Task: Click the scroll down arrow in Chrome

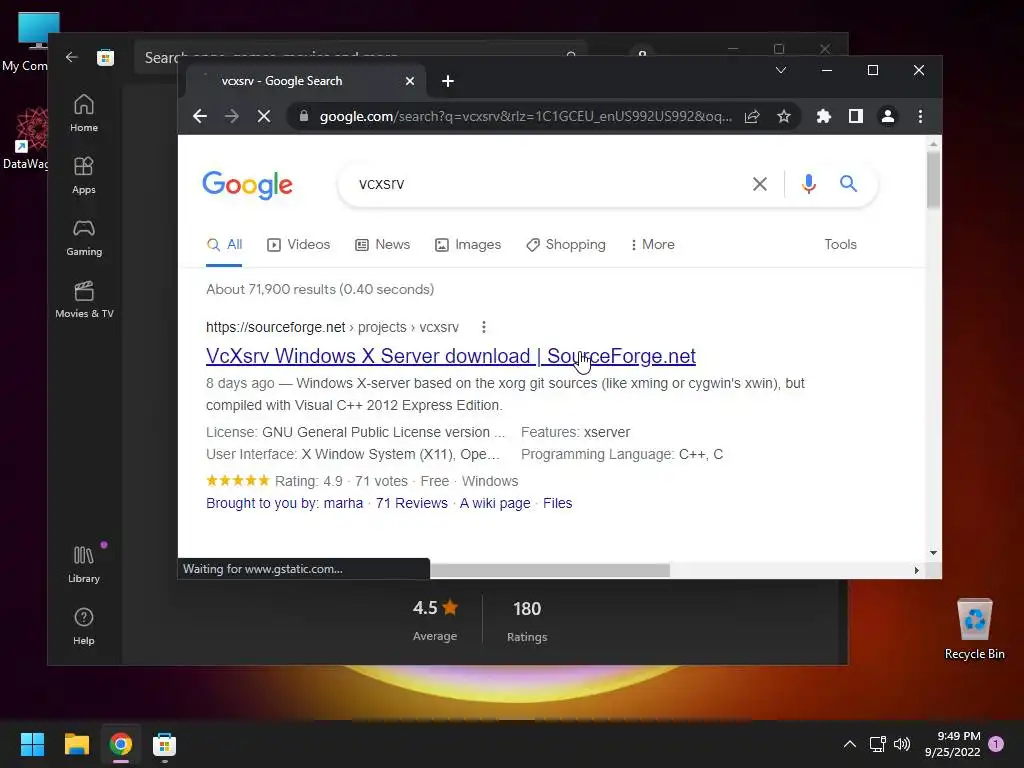Action: click(933, 552)
